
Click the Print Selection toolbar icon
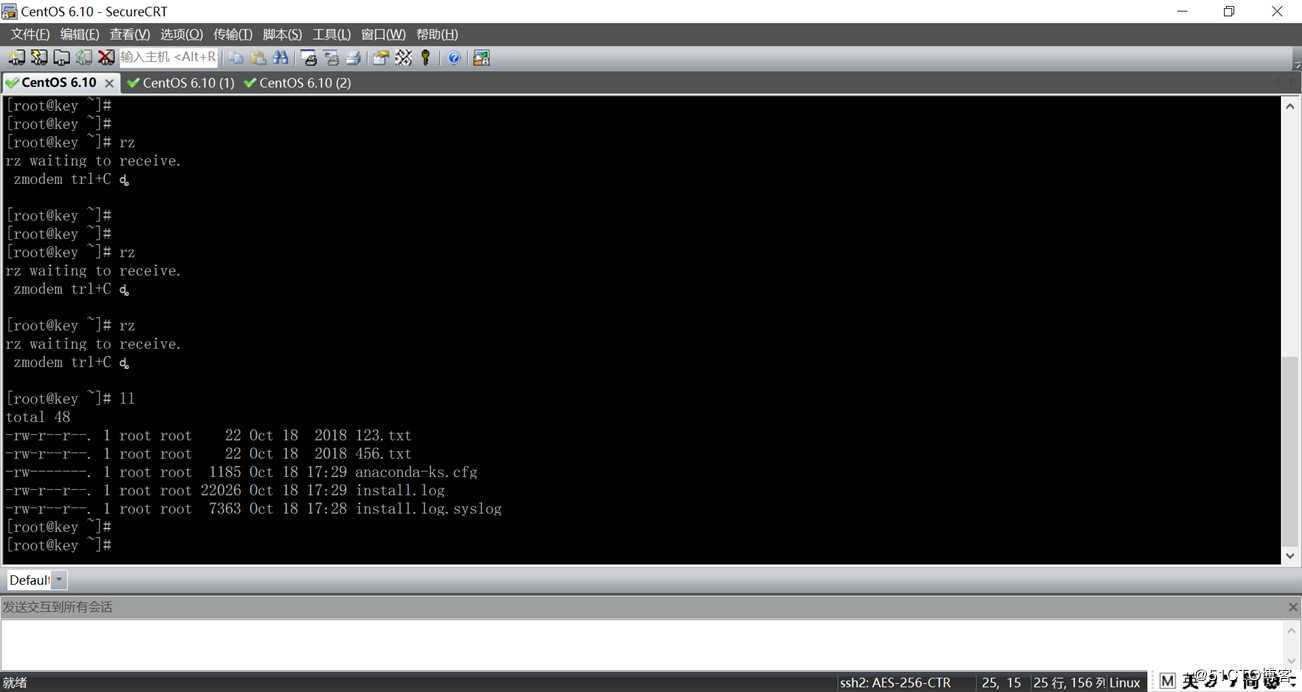[x=330, y=58]
